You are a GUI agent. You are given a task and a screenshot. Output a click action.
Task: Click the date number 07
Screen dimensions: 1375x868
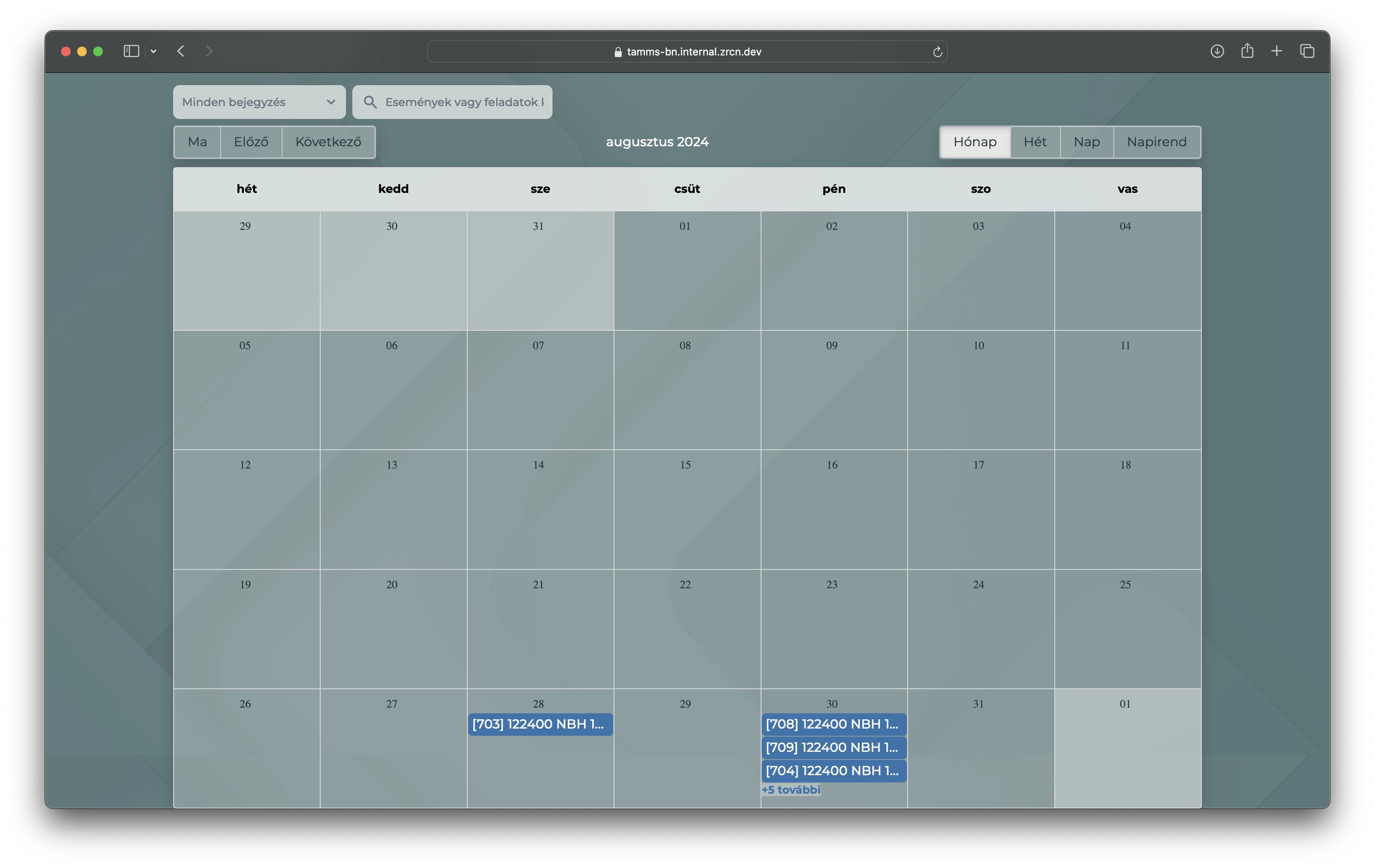(538, 346)
